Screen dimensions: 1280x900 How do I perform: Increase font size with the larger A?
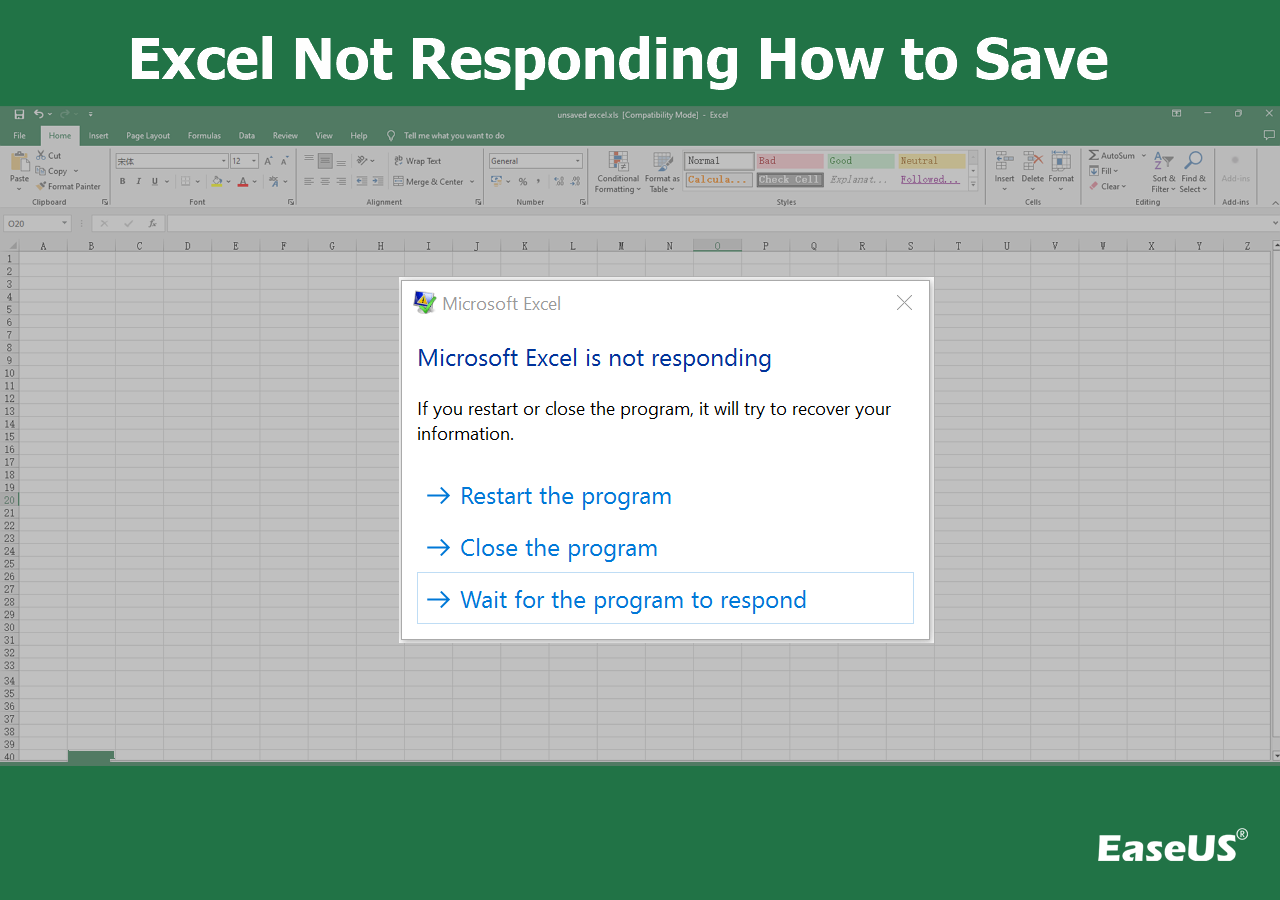point(268,161)
